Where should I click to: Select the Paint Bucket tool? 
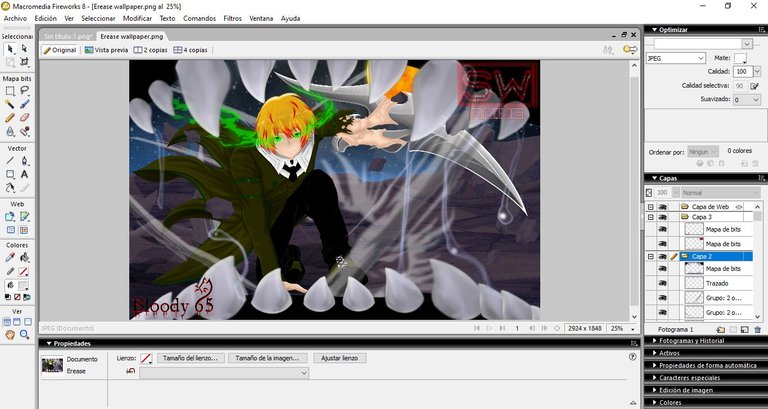pos(24,257)
